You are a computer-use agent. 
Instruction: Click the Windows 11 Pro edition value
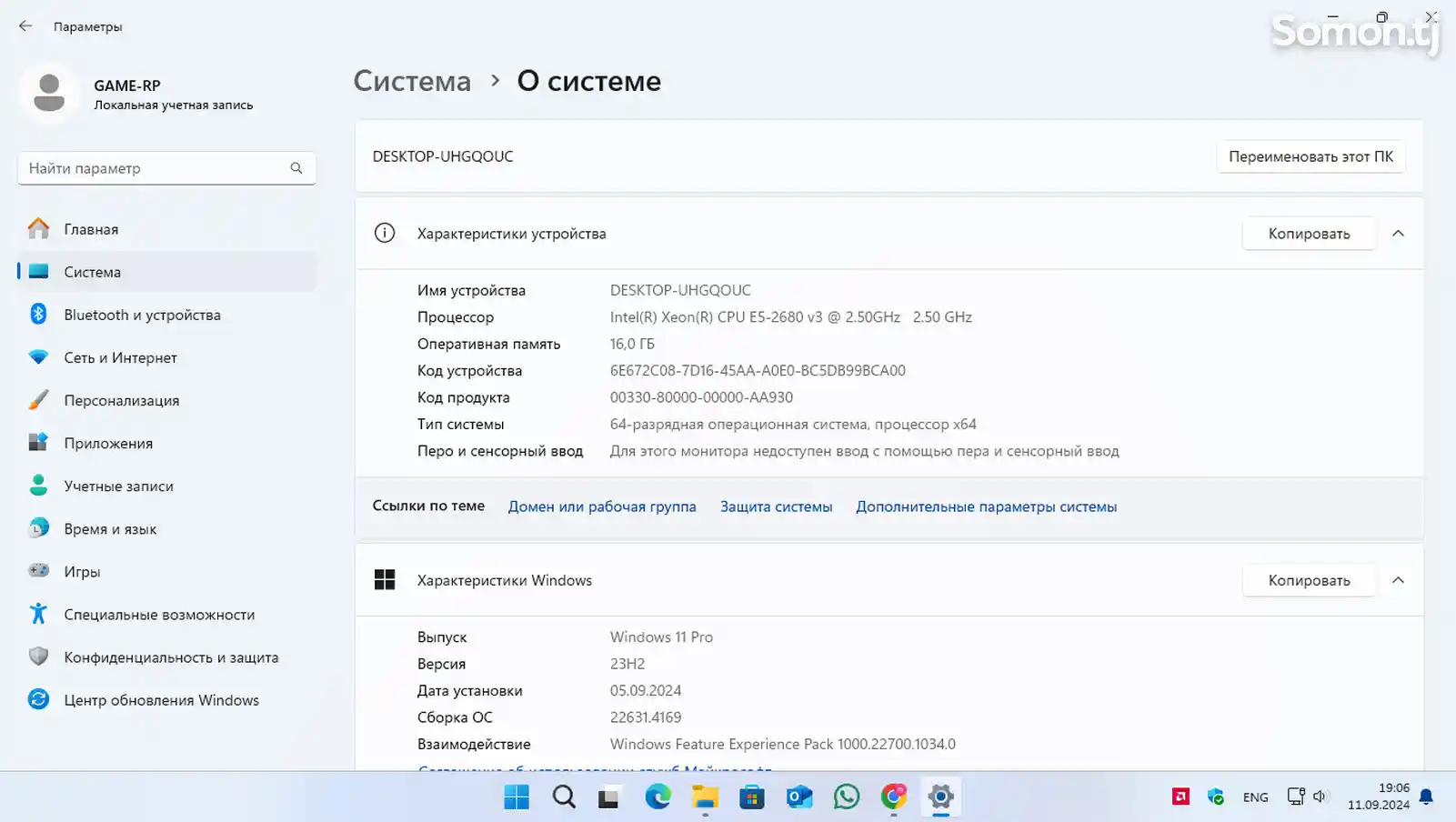[661, 637]
